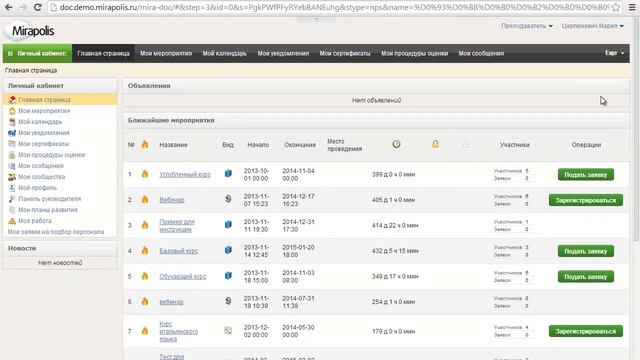Reload the page with refresh icon

[x=37, y=7]
